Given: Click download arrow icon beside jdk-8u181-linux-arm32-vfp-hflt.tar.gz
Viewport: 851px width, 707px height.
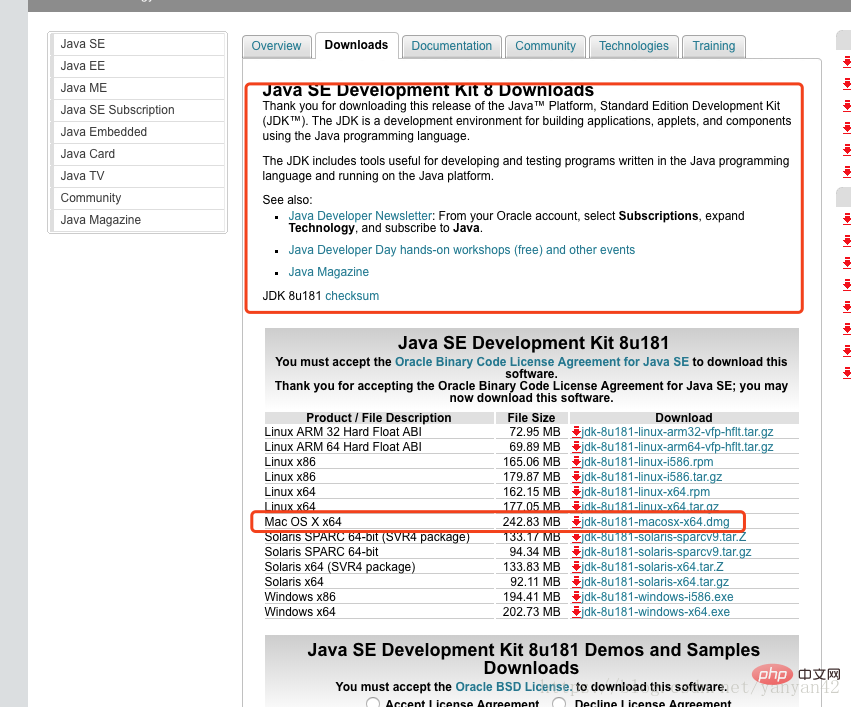Looking at the screenshot, I should click(x=576, y=432).
